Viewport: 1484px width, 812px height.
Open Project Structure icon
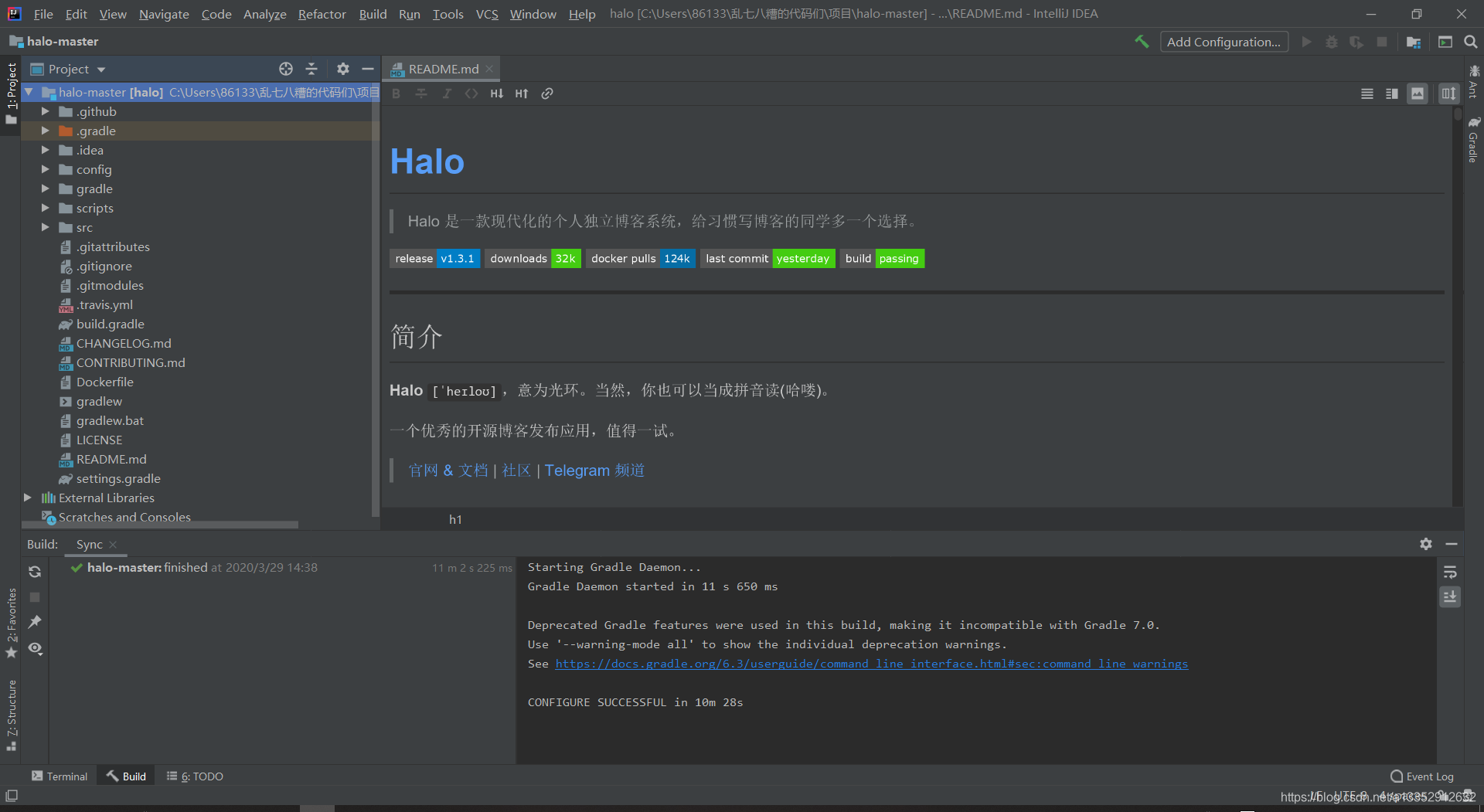[1414, 42]
